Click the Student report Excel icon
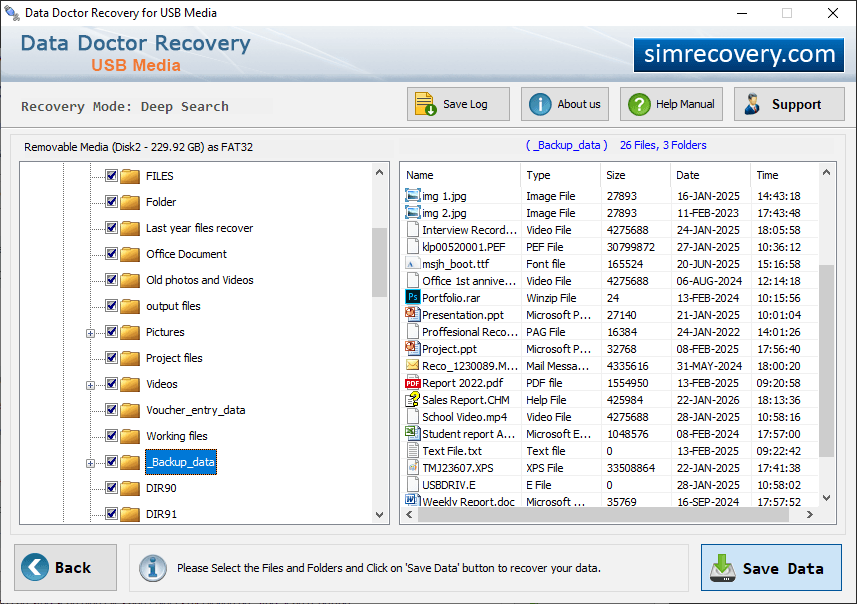This screenshot has width=857, height=604. coord(413,433)
